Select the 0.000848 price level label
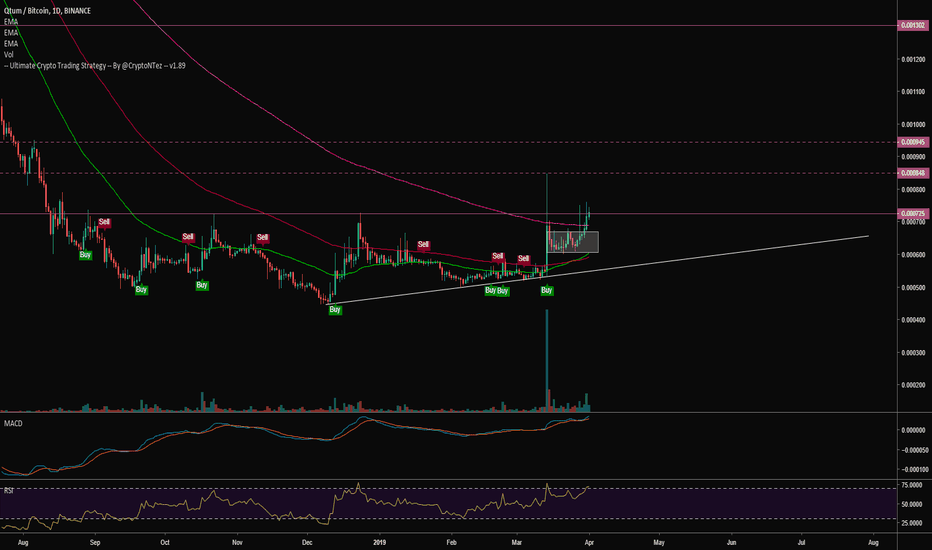Screen dimensions: 932x550 [912, 173]
